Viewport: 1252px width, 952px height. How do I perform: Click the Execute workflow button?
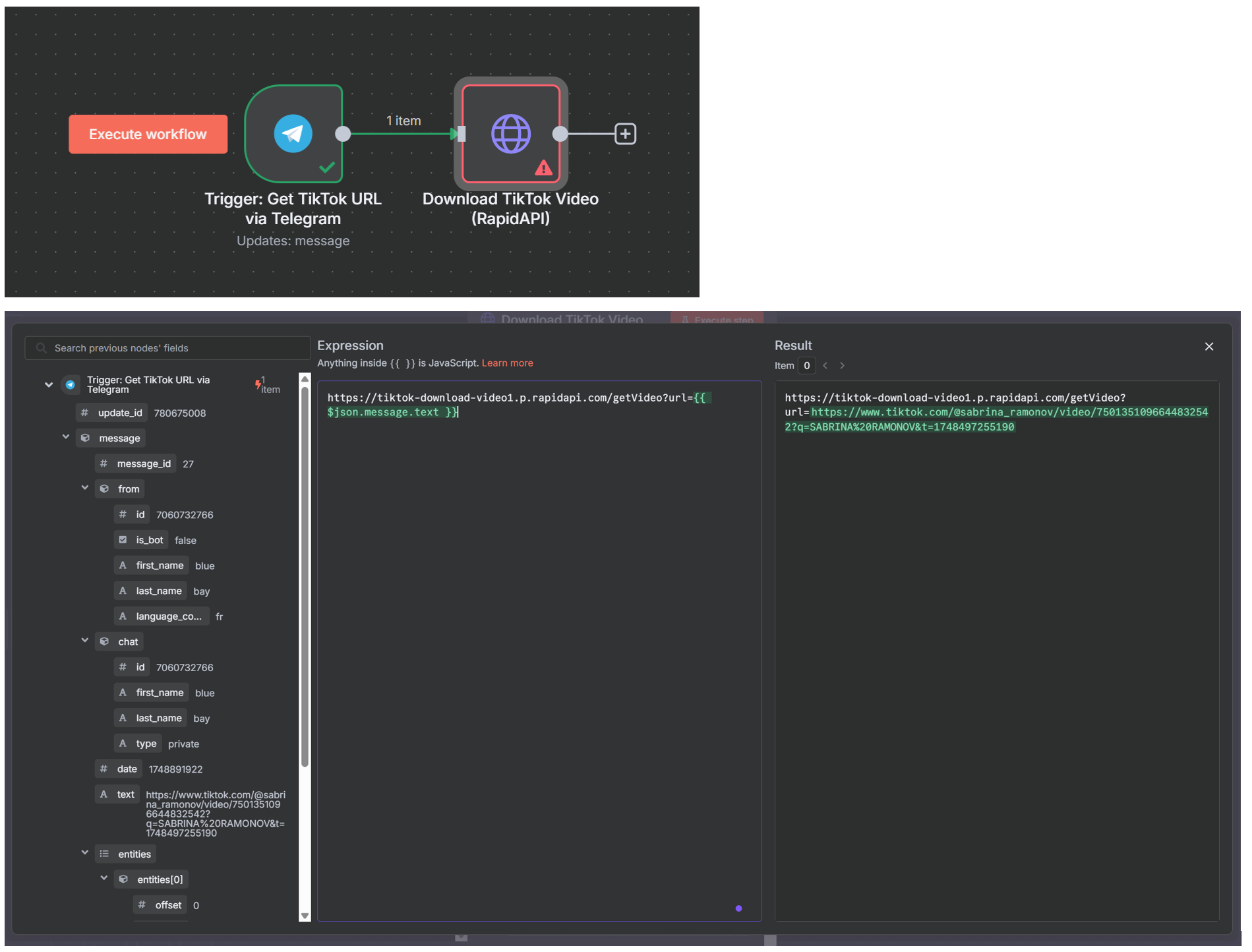148,134
